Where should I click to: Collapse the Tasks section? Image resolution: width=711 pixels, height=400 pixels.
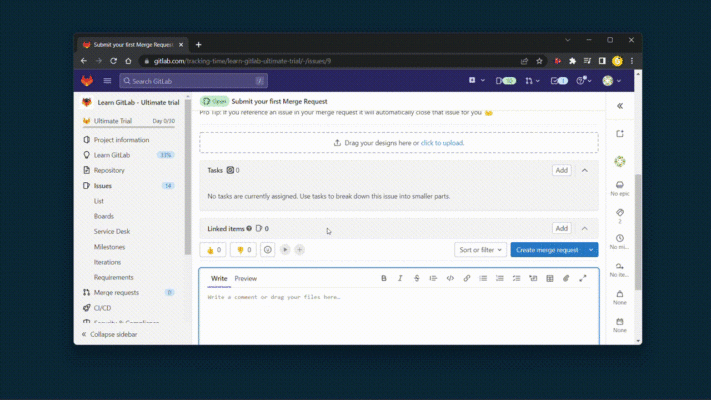(584, 170)
